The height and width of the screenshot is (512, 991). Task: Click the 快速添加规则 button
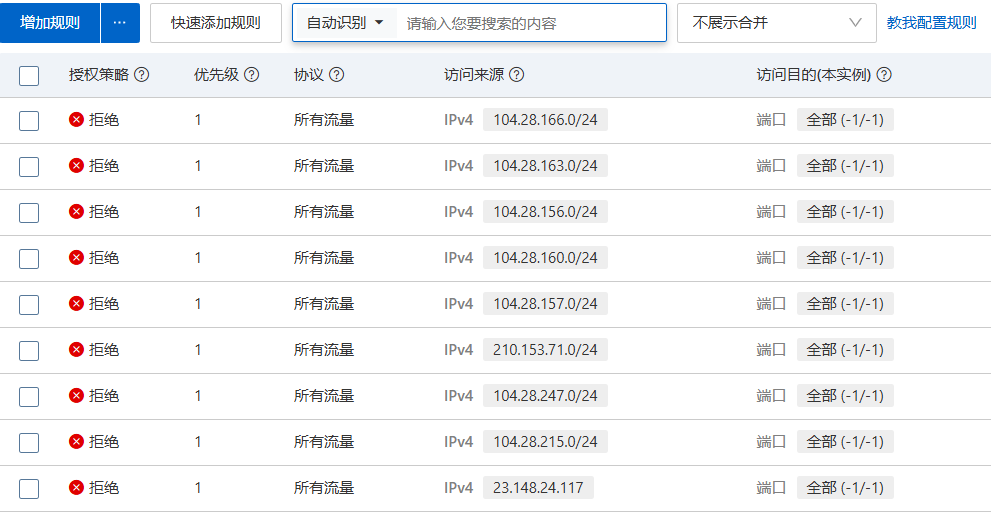[216, 23]
